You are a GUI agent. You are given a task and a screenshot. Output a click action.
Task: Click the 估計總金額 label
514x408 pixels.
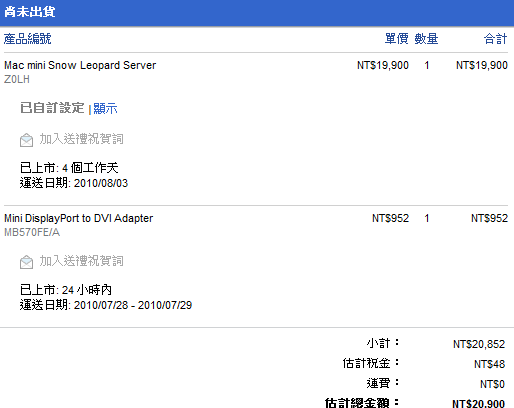(362, 403)
